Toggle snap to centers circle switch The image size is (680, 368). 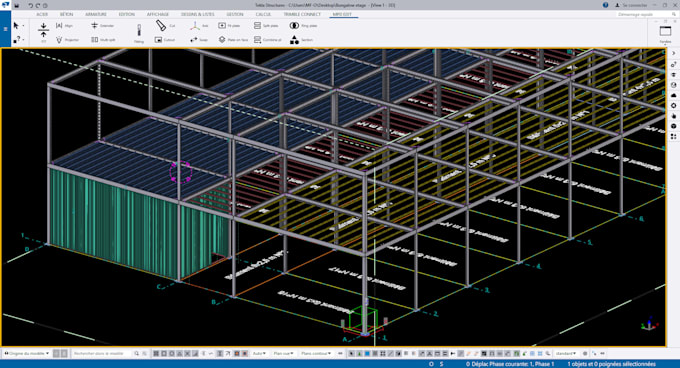coord(172,354)
